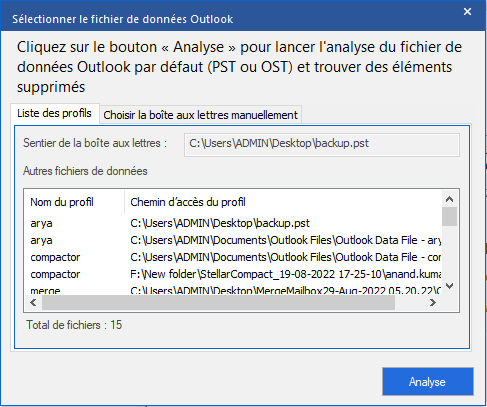
Task: Click the scroll left arrow
Action: (33, 303)
